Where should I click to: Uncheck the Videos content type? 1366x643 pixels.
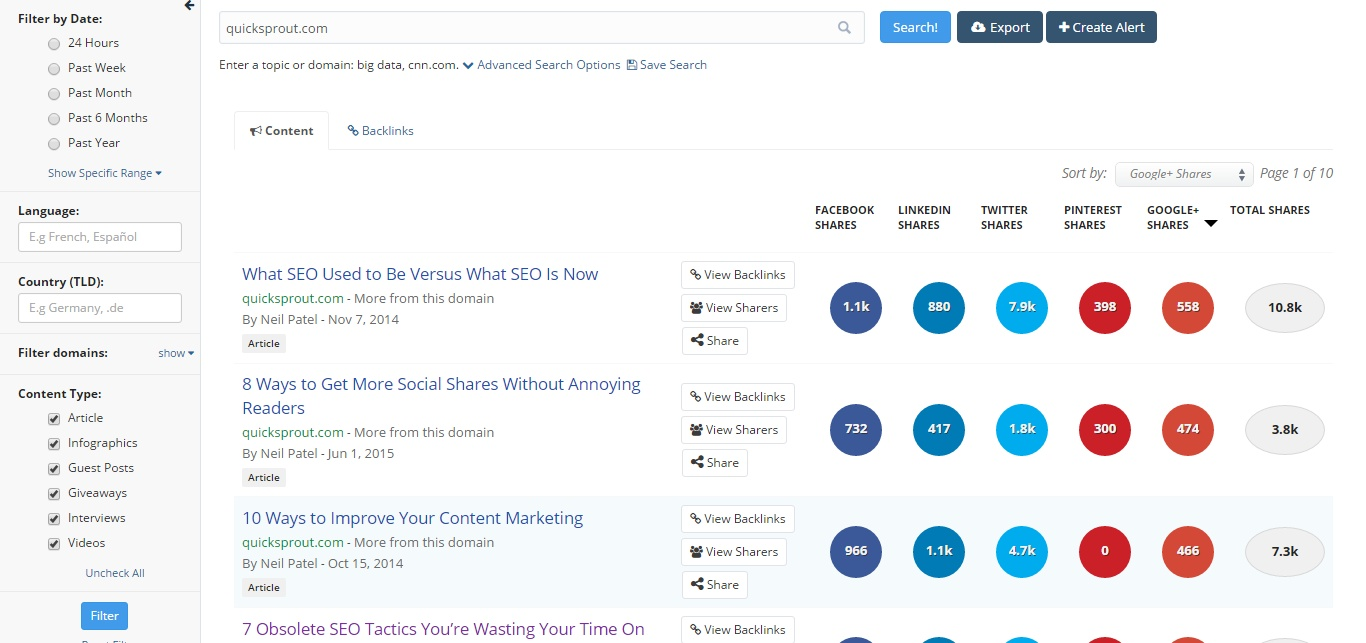point(54,543)
